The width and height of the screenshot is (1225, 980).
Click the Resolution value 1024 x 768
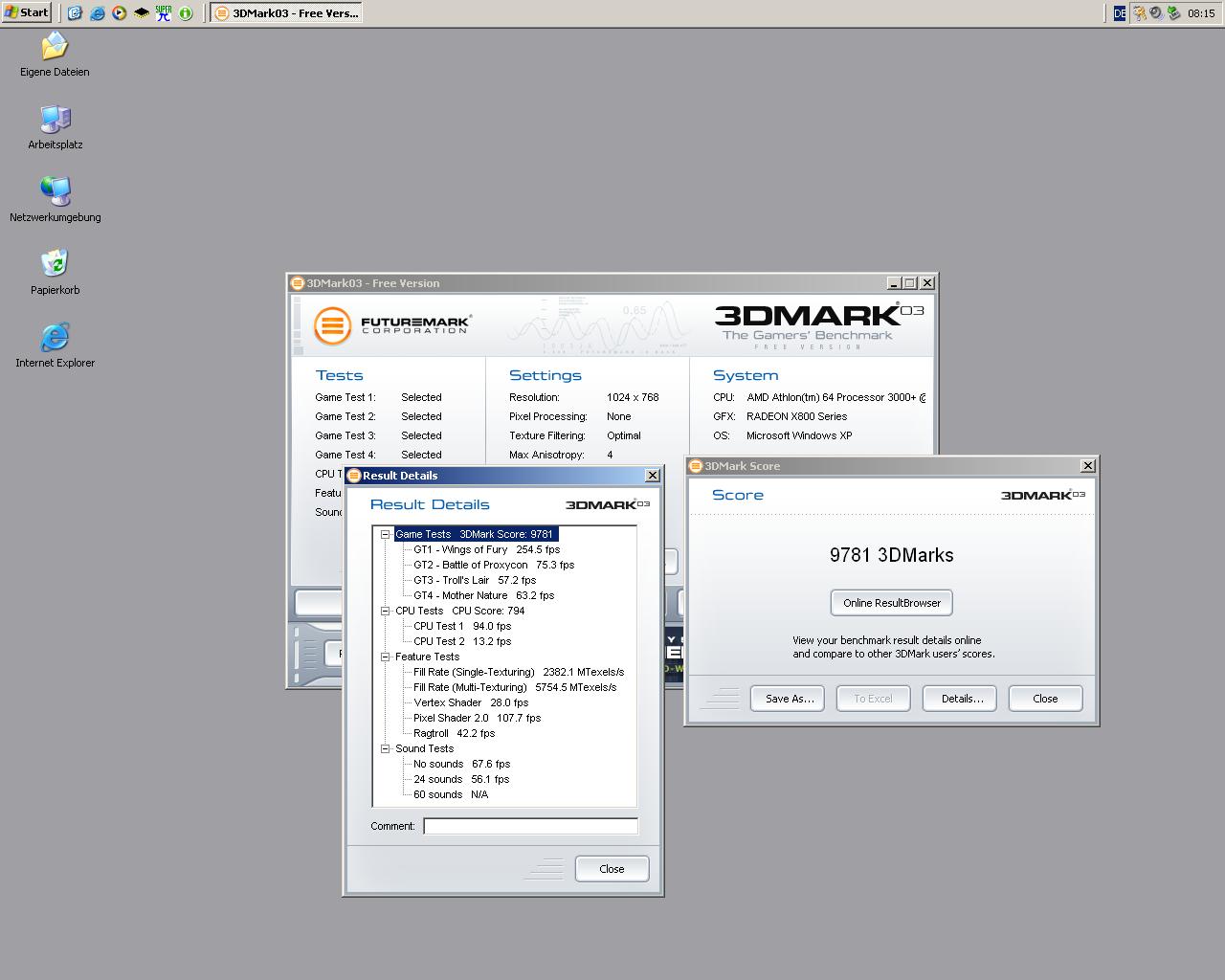click(x=633, y=397)
